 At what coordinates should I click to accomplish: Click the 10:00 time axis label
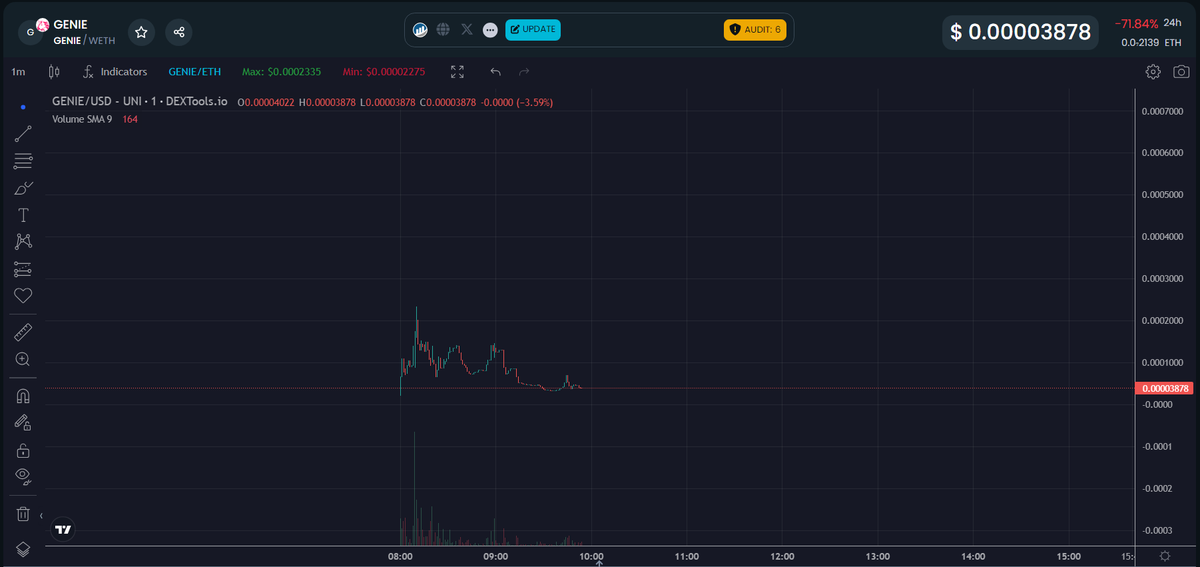click(591, 556)
